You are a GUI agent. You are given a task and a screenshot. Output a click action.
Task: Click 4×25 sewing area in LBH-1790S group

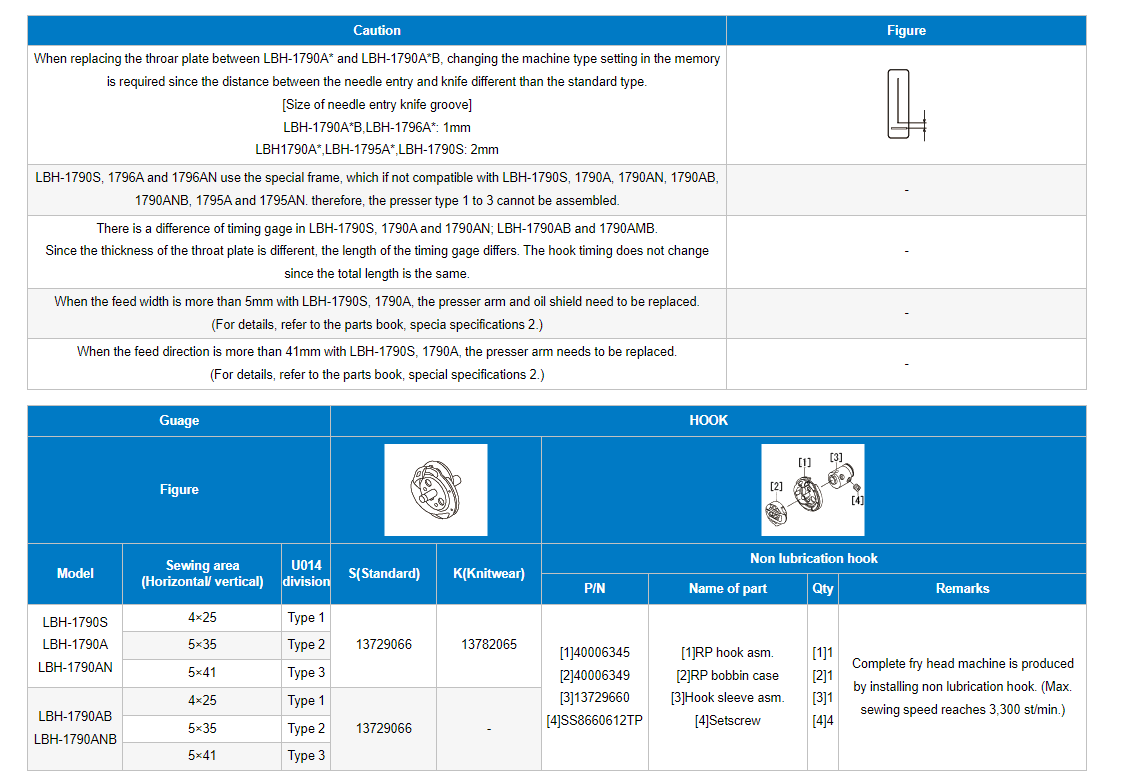pyautogui.click(x=202, y=618)
